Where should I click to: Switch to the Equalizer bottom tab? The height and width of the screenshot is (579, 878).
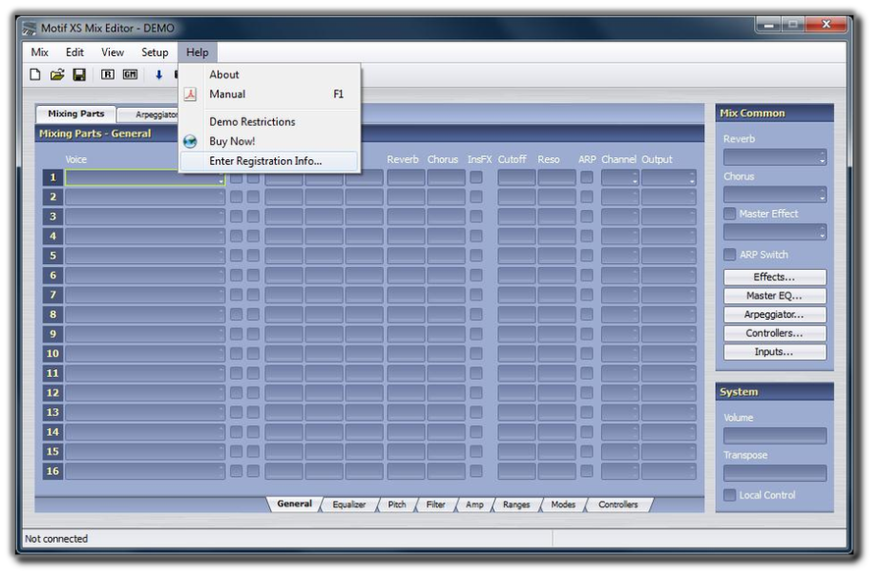349,505
